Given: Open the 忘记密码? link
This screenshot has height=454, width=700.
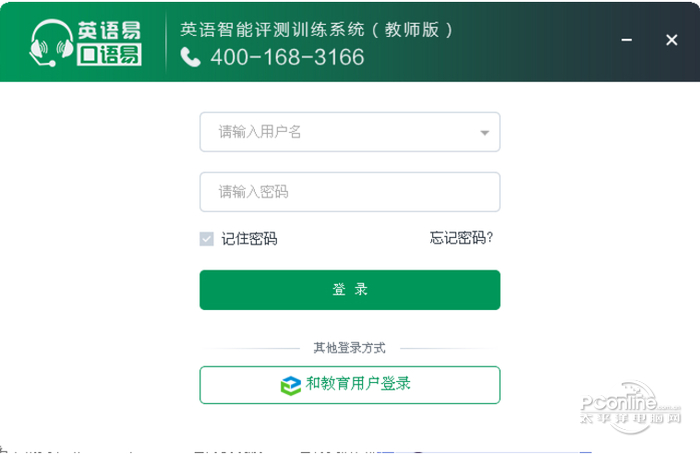Looking at the screenshot, I should coord(461,237).
